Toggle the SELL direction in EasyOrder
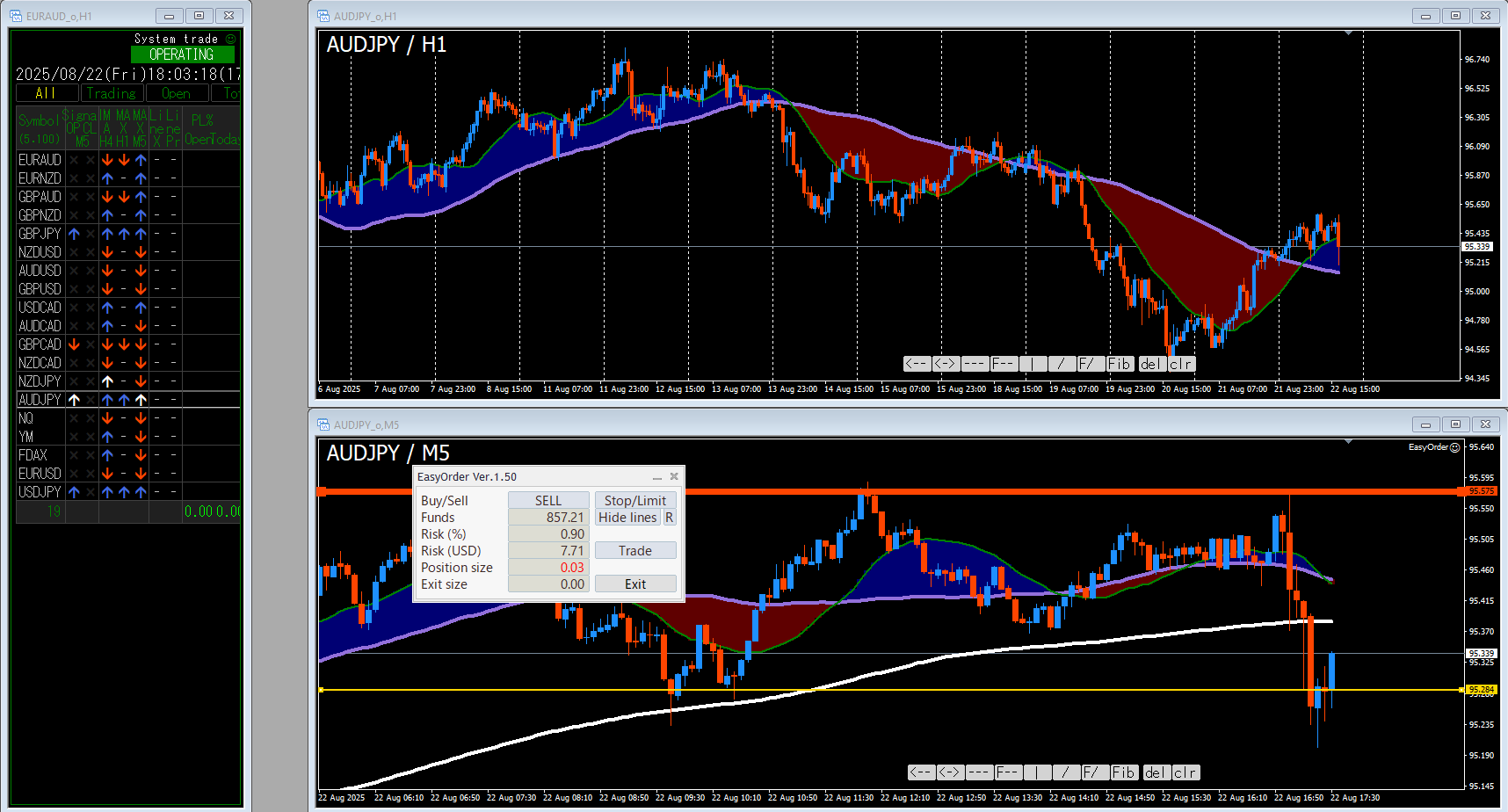This screenshot has height=812, width=1508. coord(548,500)
